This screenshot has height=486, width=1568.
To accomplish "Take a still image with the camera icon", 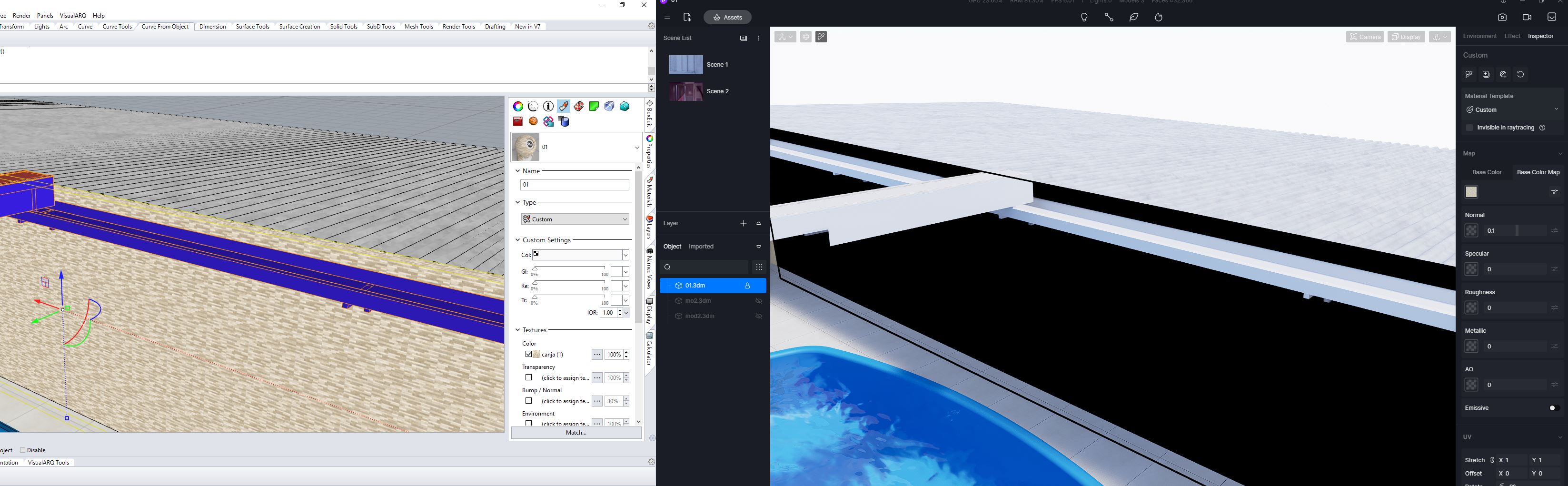I will click(x=1502, y=18).
